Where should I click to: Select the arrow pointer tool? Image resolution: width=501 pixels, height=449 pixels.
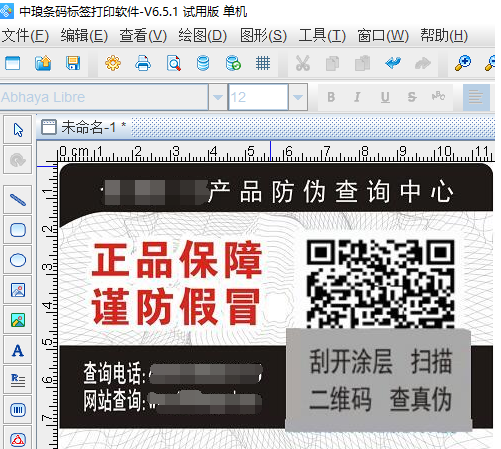point(18,130)
